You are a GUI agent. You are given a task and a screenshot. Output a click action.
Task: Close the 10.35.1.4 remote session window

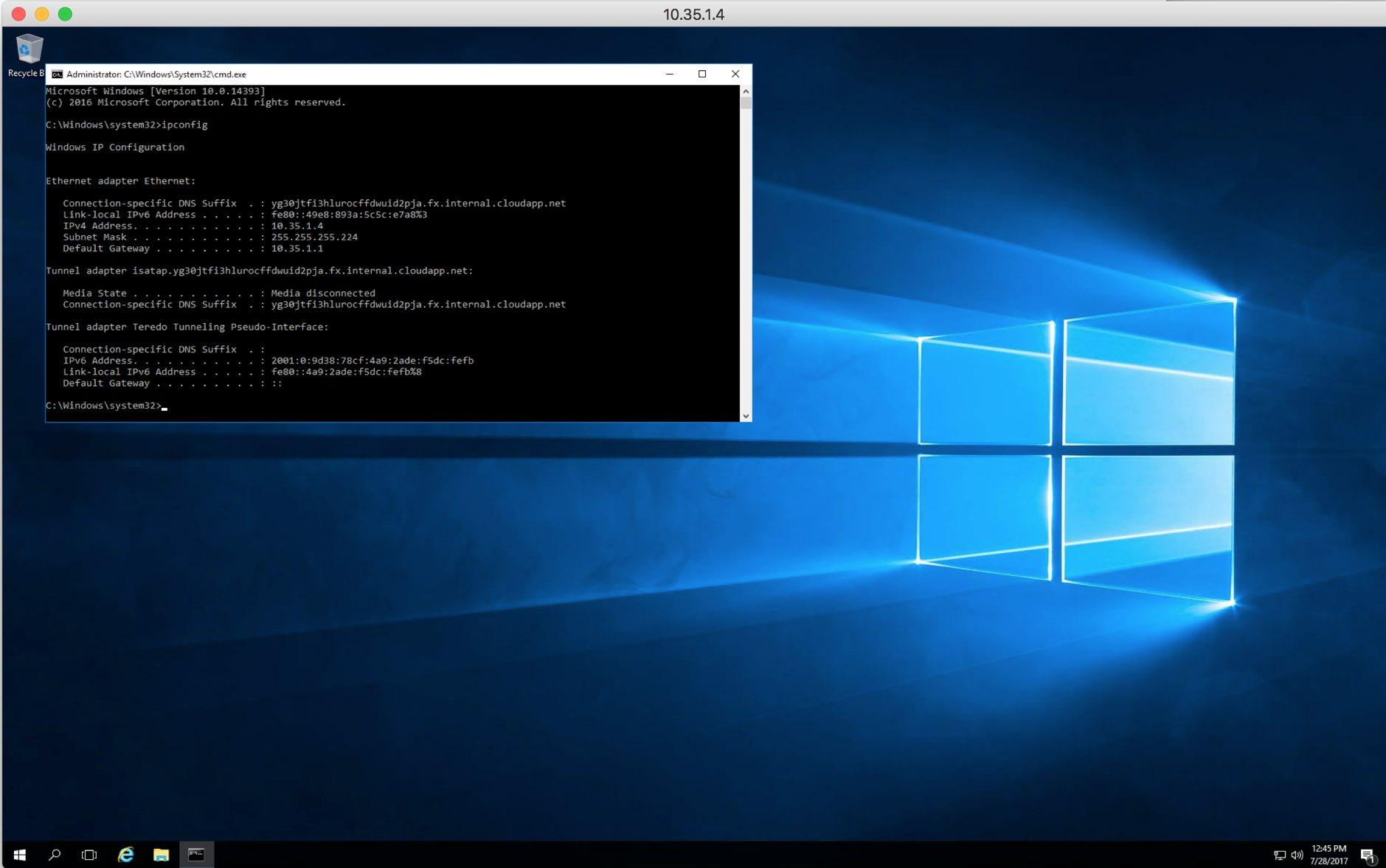[19, 14]
